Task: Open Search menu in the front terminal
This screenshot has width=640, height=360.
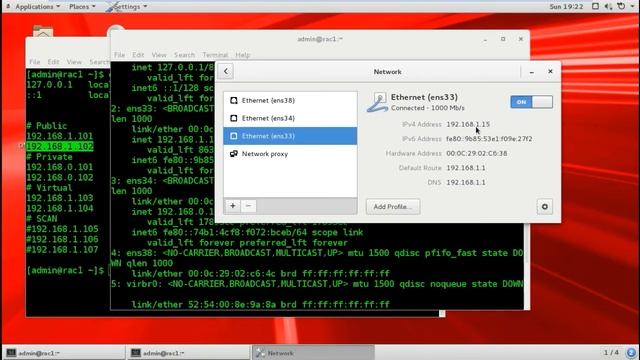Action: pyautogui.click(x=184, y=55)
